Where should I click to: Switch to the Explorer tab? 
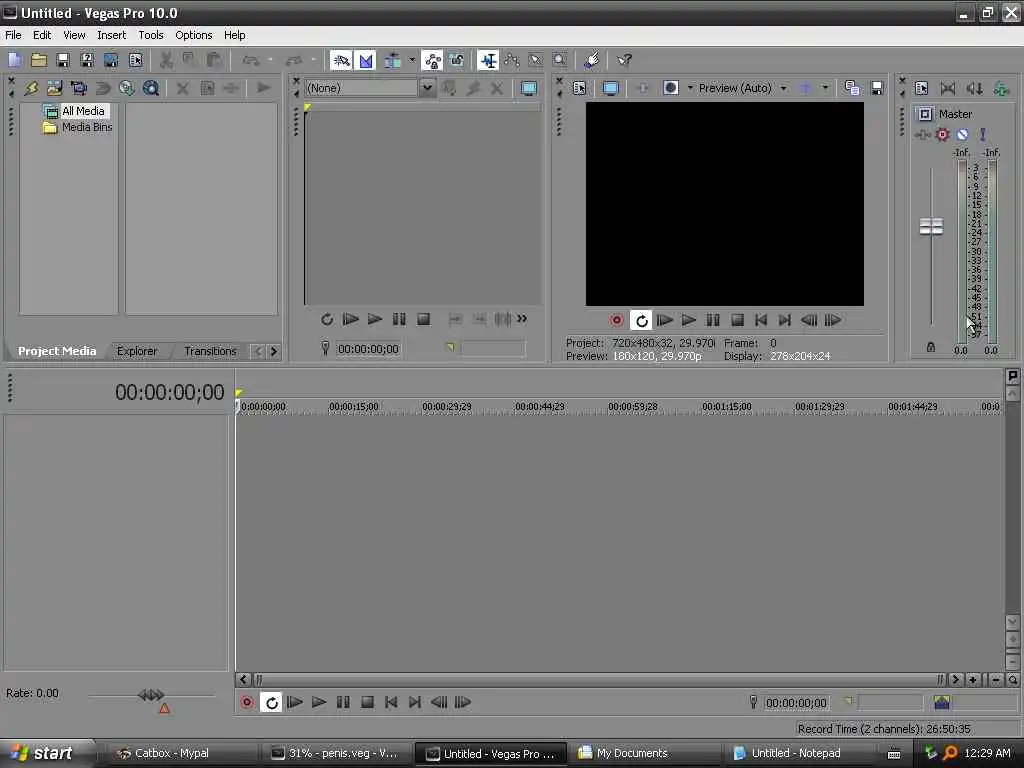coord(136,351)
